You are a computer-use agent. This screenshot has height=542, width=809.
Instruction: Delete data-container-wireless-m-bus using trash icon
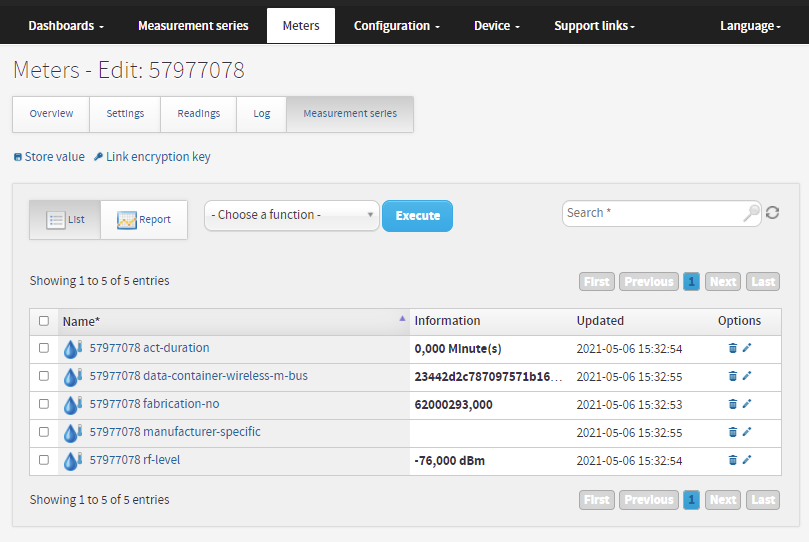click(x=732, y=376)
